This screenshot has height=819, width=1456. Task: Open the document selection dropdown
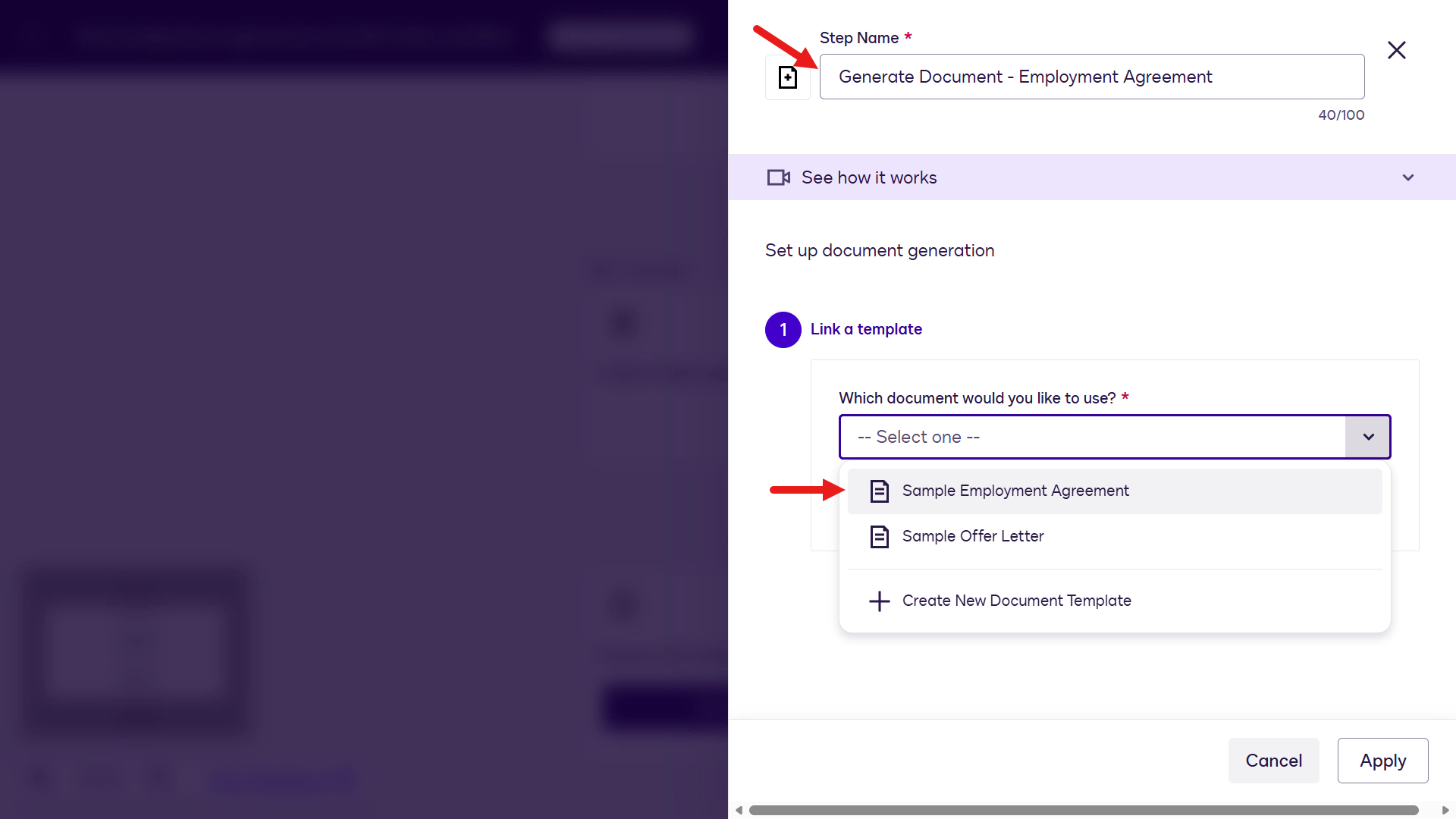tap(1115, 437)
